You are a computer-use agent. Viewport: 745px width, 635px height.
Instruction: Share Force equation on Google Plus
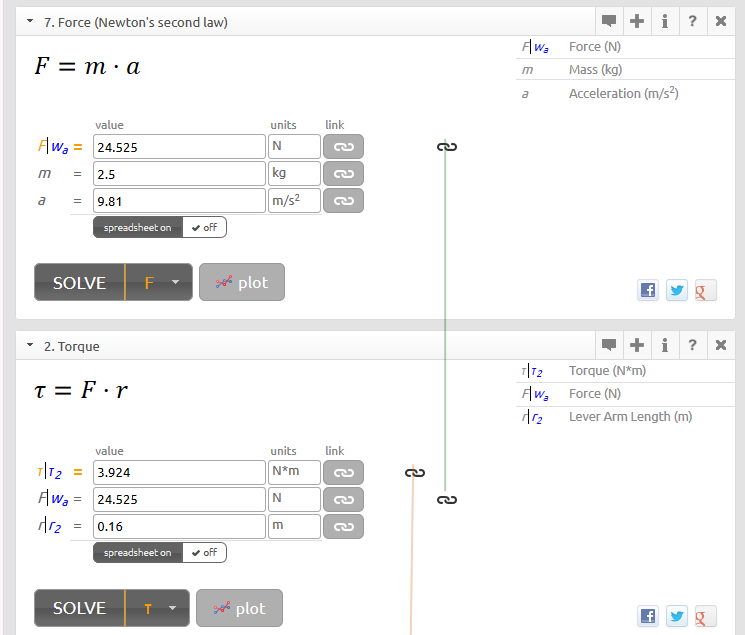(705, 290)
